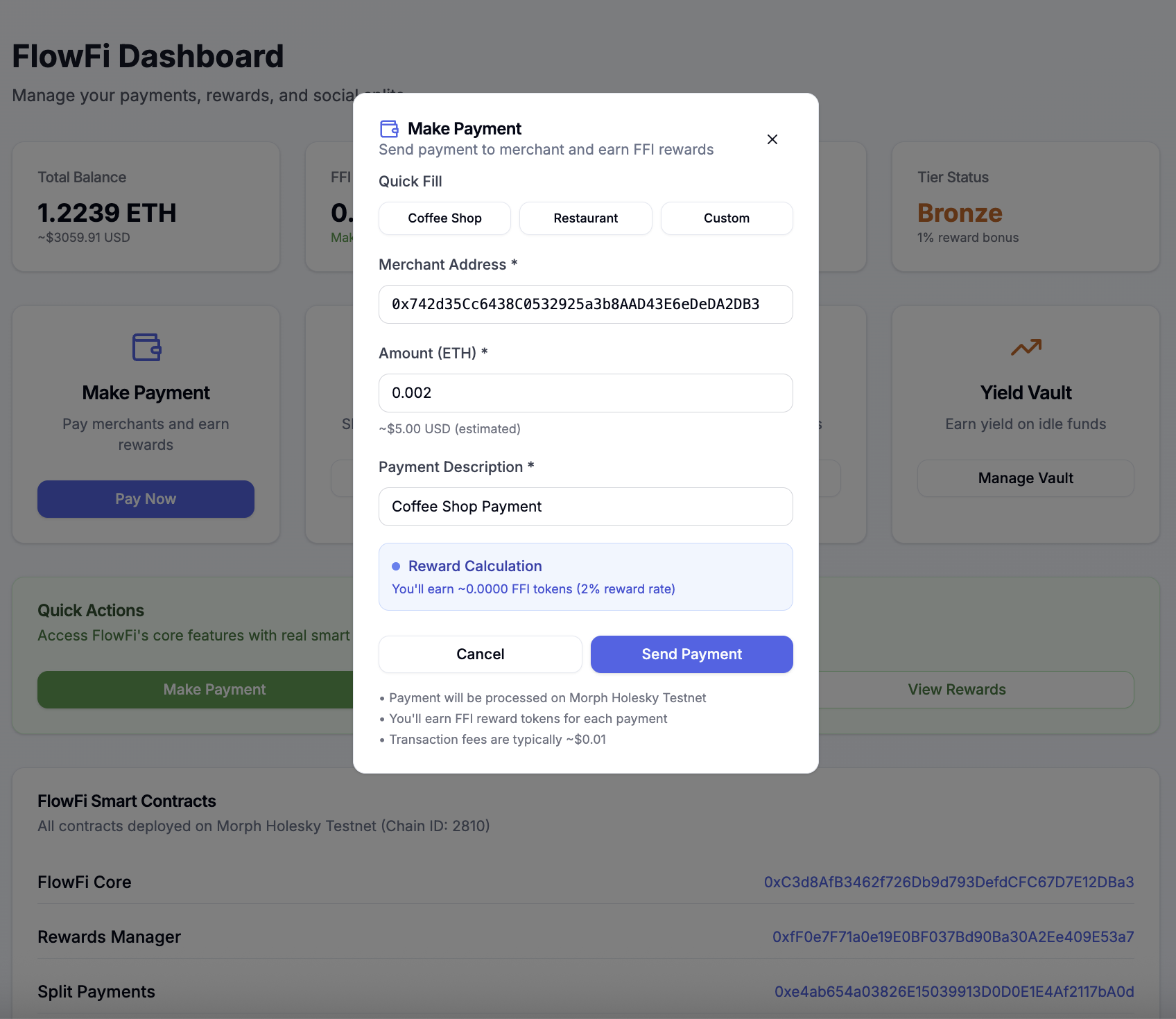Select the Restaurant quick fill option
The width and height of the screenshot is (1176, 1019).
tap(585, 218)
